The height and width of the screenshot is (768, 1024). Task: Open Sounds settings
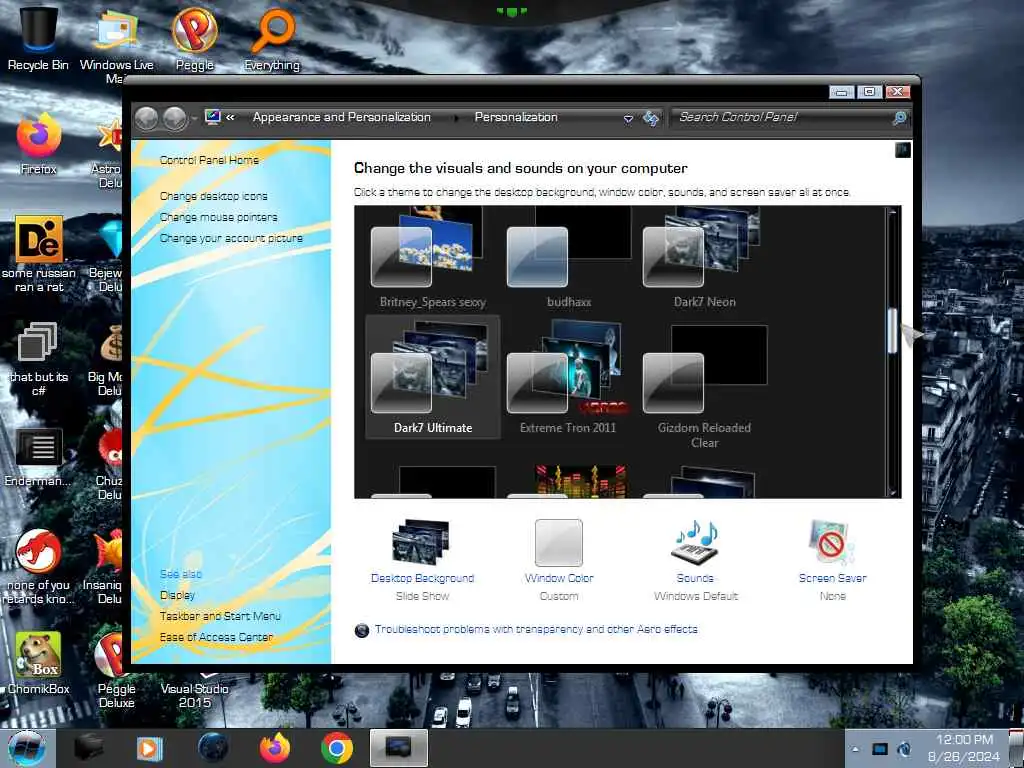pyautogui.click(x=696, y=560)
